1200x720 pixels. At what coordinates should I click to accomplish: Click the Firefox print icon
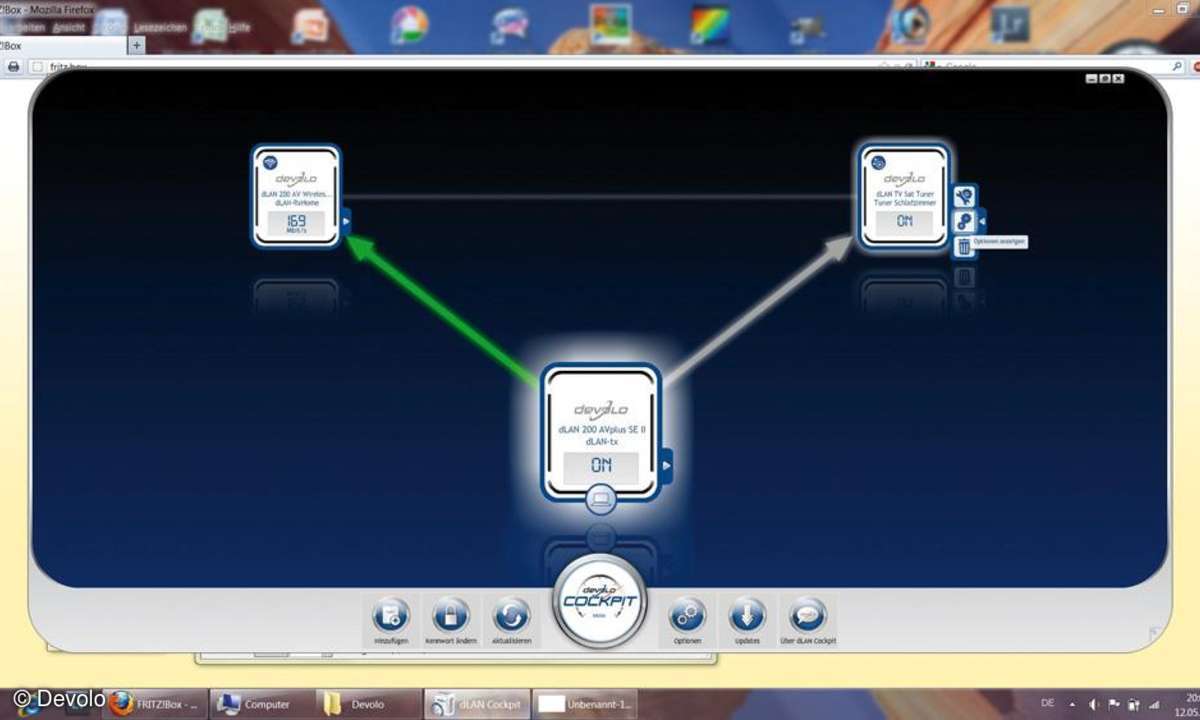coord(13,66)
